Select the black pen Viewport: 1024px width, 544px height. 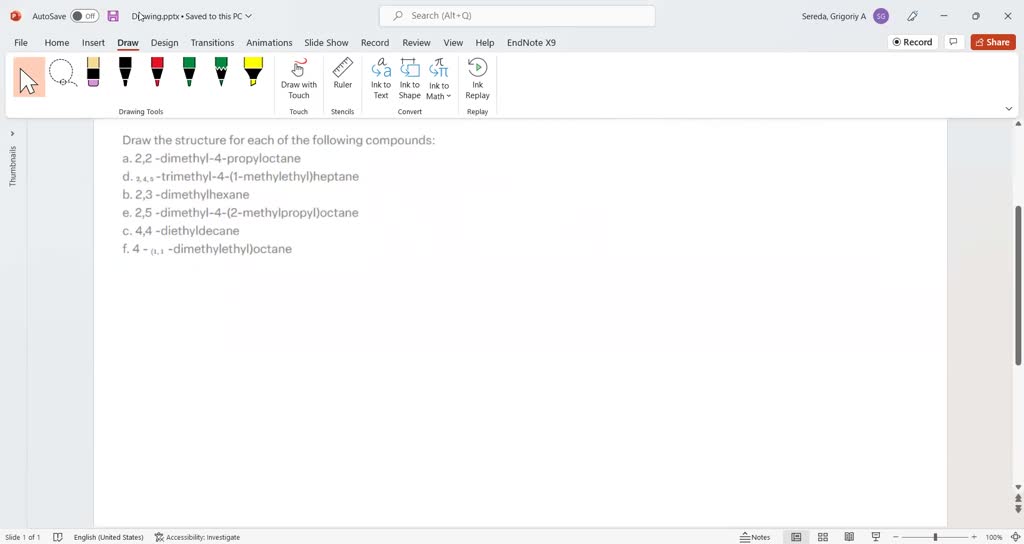(x=125, y=72)
